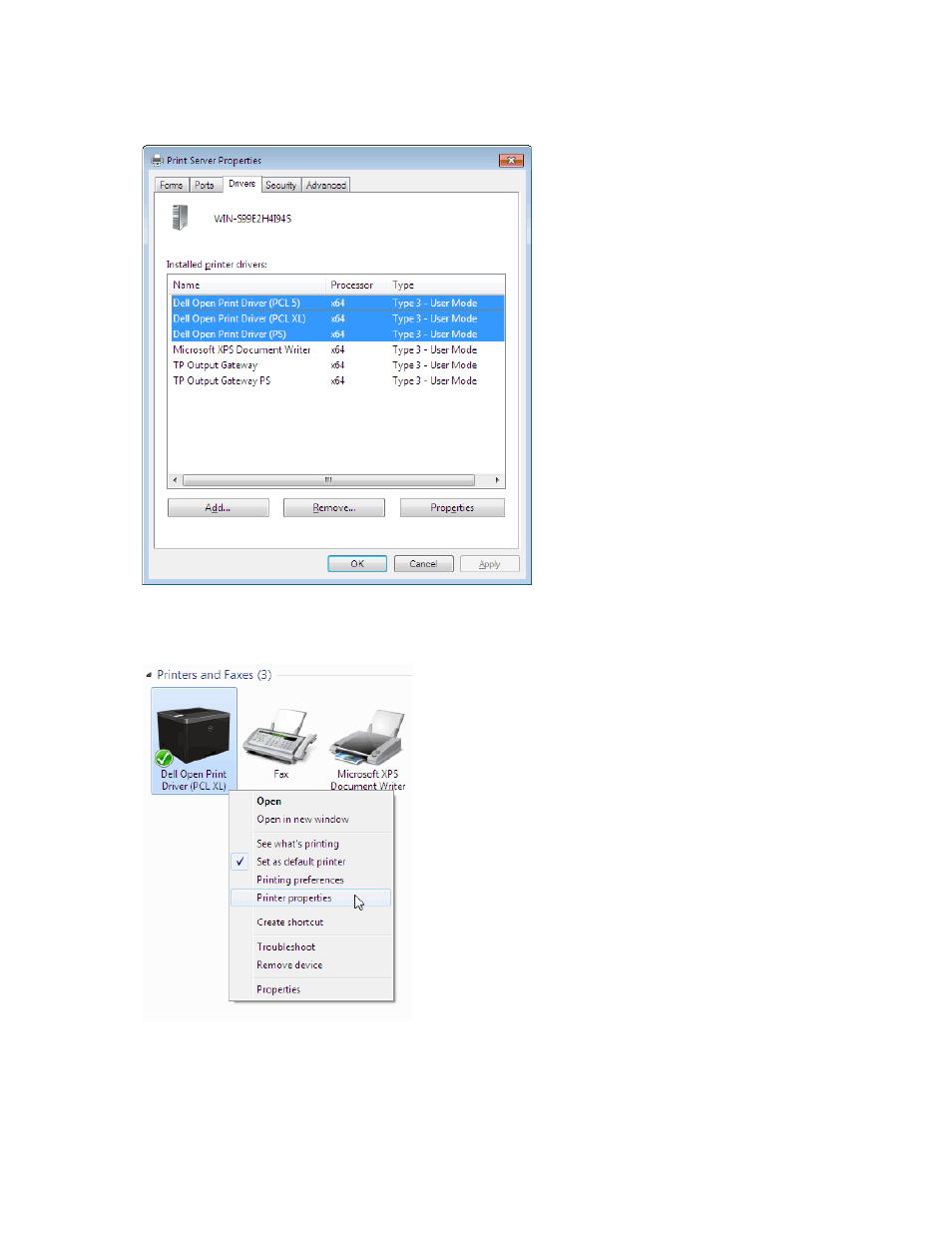The height and width of the screenshot is (1233, 952).
Task: Select Dell Open Print Driver (PS) row
Action: coord(337,334)
